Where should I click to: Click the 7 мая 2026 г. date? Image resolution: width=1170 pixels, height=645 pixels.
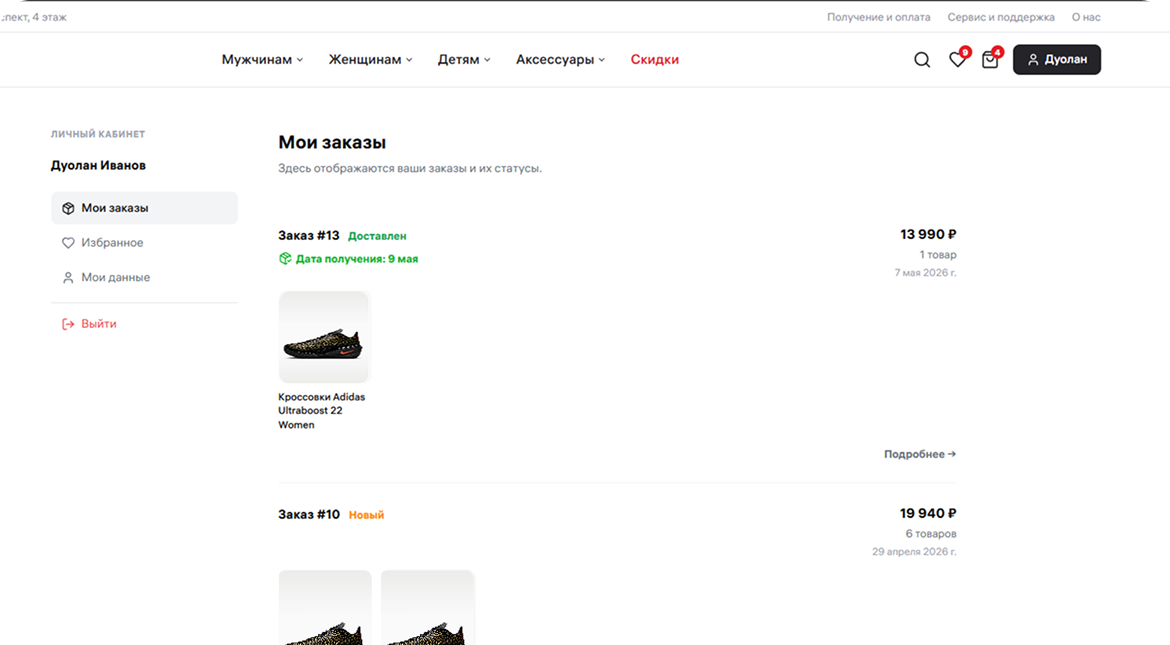pyautogui.click(x=925, y=272)
